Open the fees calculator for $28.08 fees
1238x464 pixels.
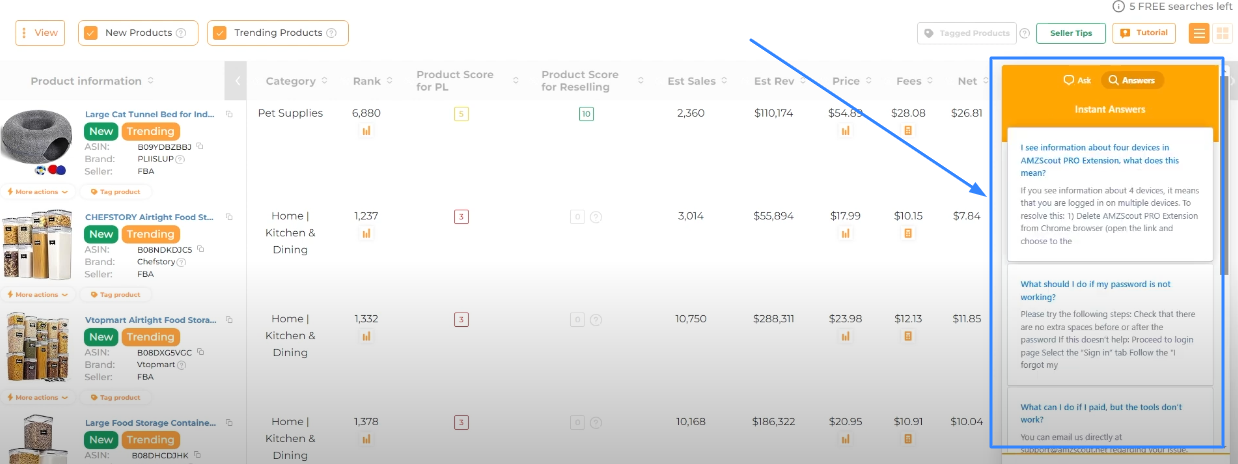pyautogui.click(x=908, y=130)
